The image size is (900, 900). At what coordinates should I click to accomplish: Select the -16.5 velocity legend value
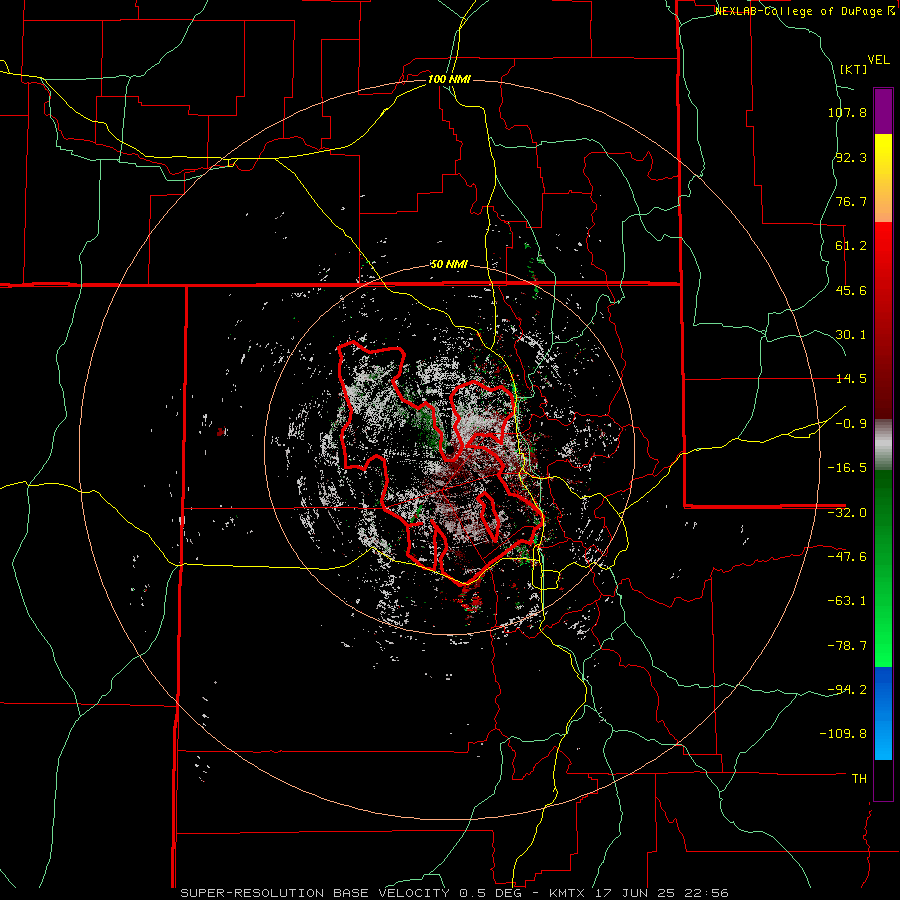click(847, 468)
